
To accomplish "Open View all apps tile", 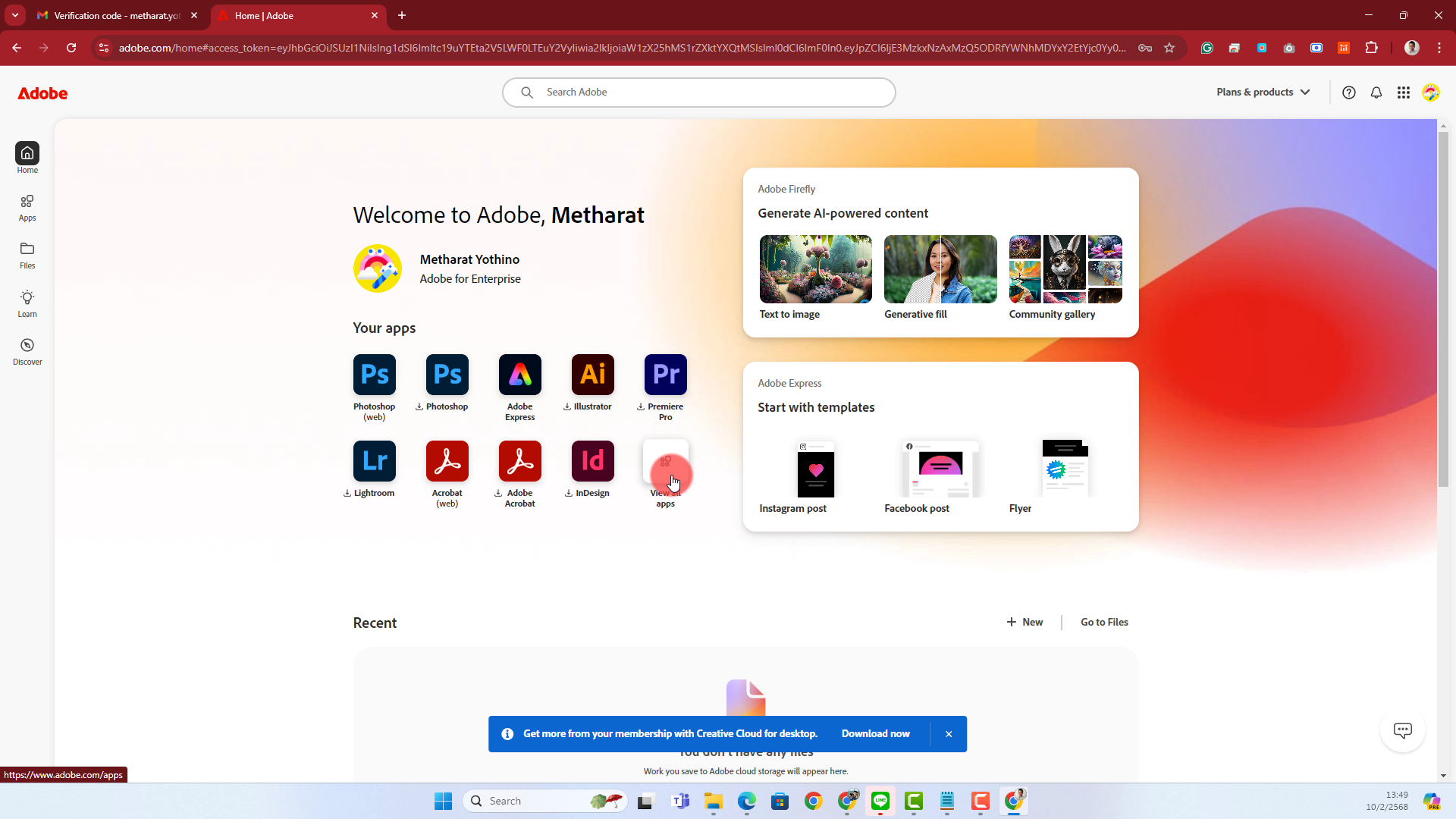I will 666,461.
